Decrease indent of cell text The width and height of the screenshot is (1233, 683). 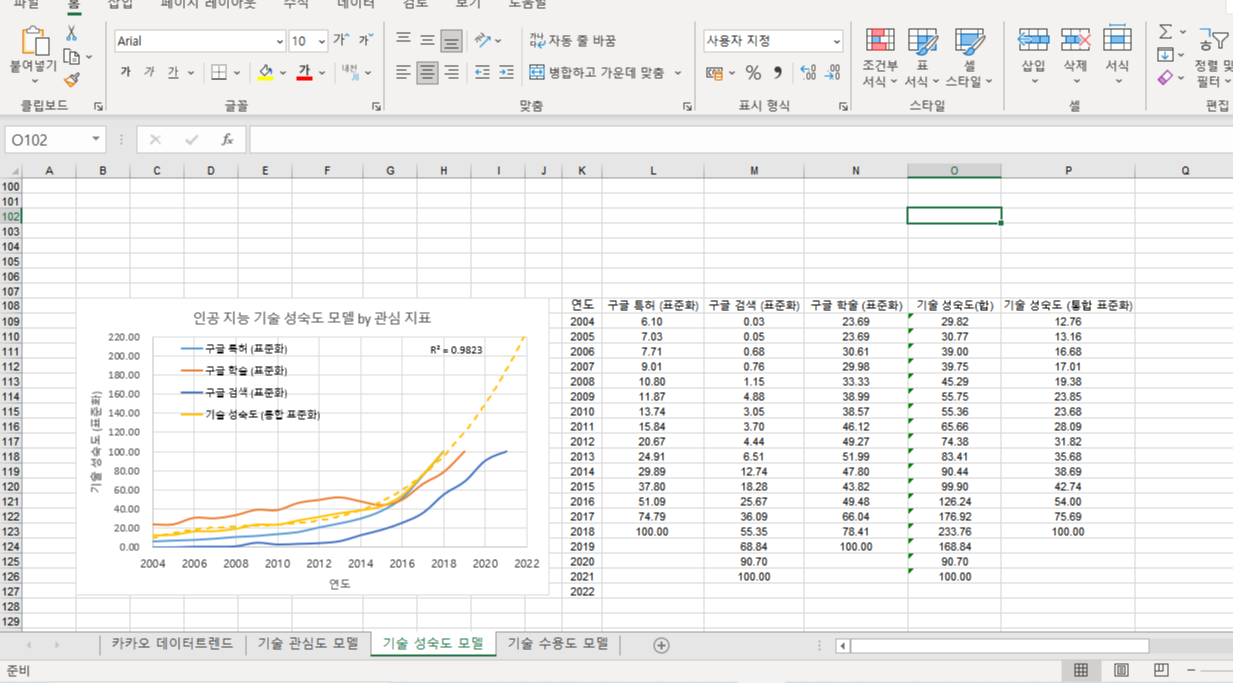(482, 72)
